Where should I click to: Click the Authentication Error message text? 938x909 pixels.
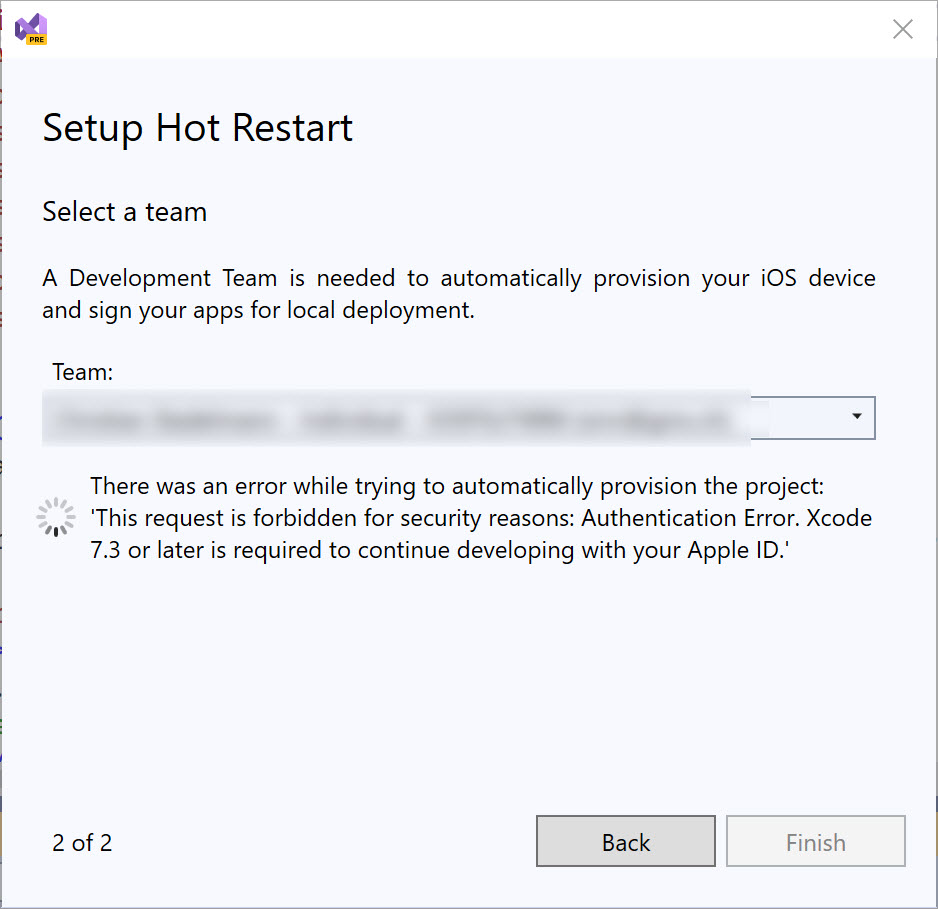tap(481, 518)
